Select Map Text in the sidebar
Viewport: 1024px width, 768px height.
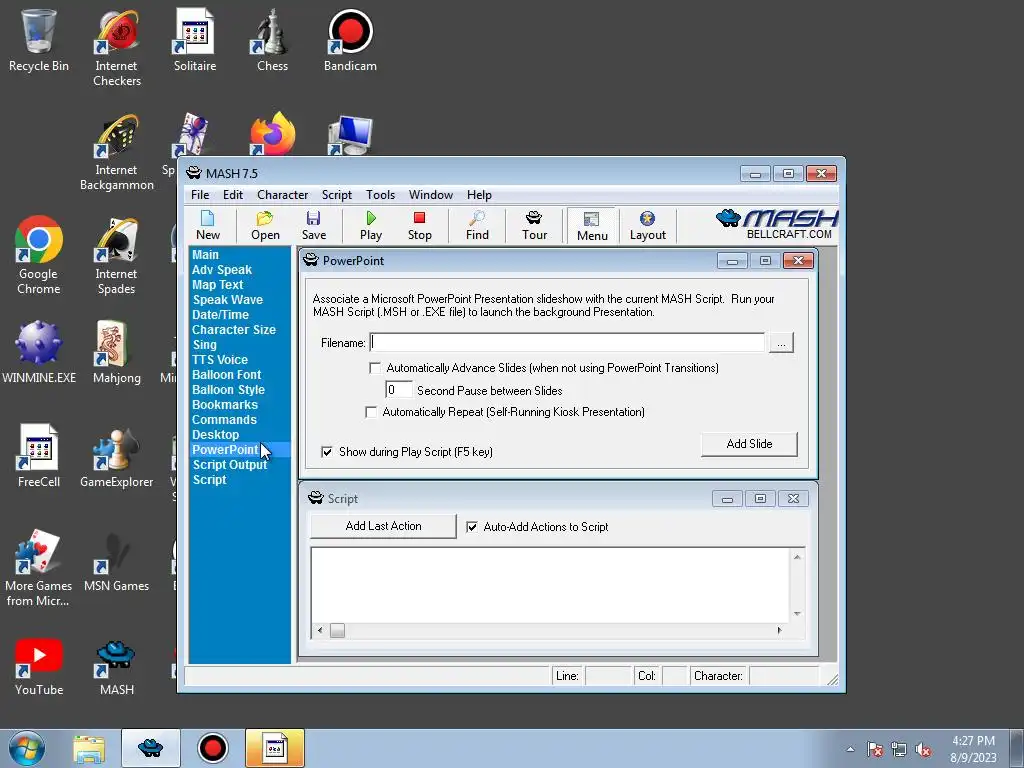tap(217, 285)
